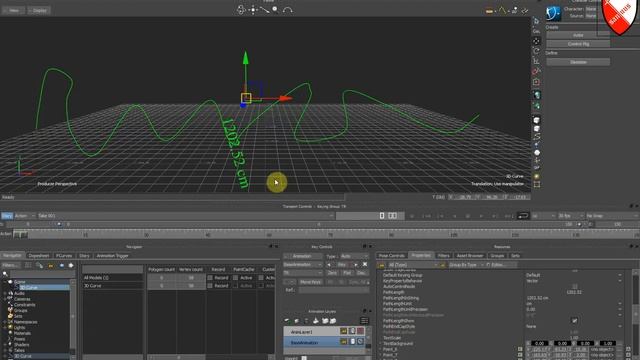Image resolution: width=640 pixels, height=360 pixels.
Task: Click the Control Rig button
Action: [578, 44]
